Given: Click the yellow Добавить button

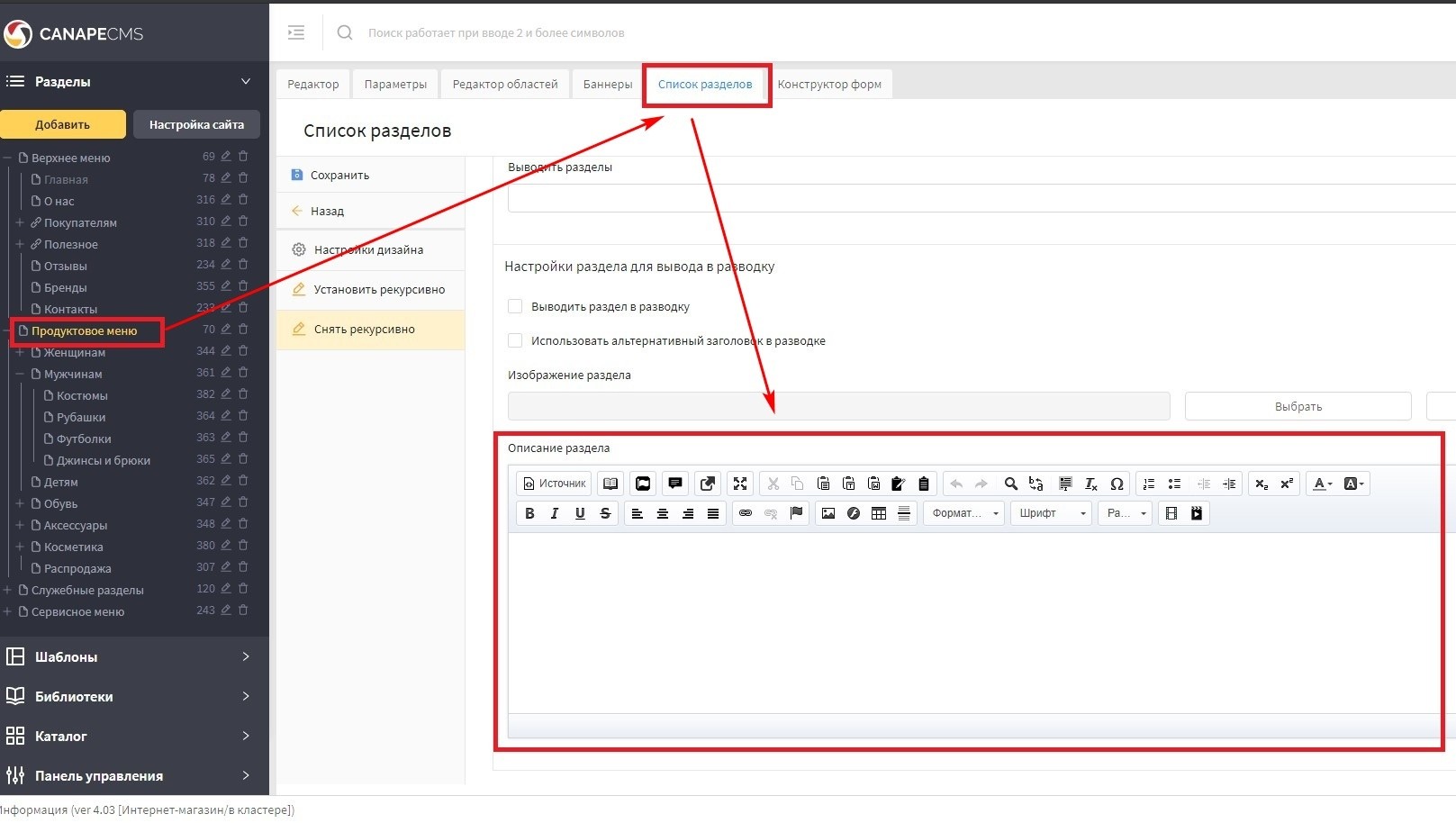Looking at the screenshot, I should (63, 124).
